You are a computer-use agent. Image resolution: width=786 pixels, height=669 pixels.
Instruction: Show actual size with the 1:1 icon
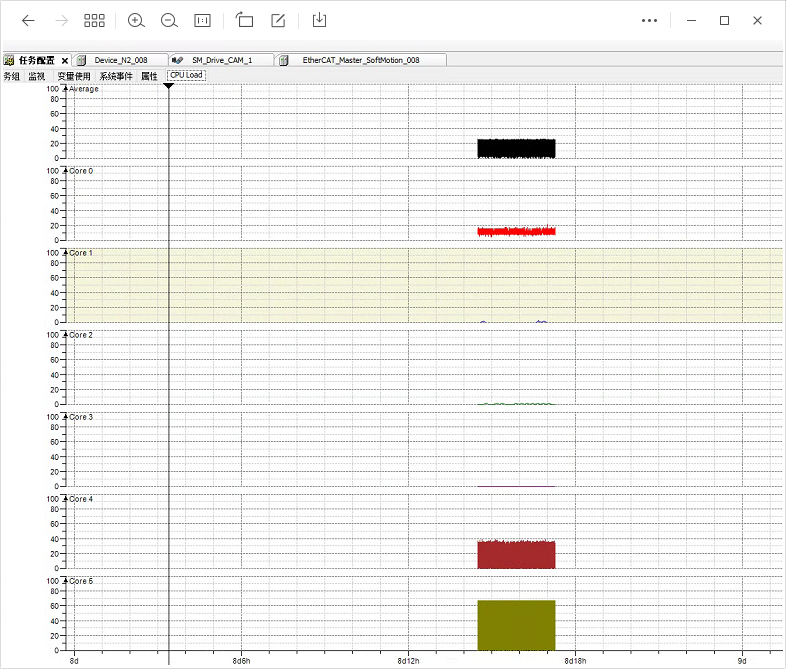203,20
